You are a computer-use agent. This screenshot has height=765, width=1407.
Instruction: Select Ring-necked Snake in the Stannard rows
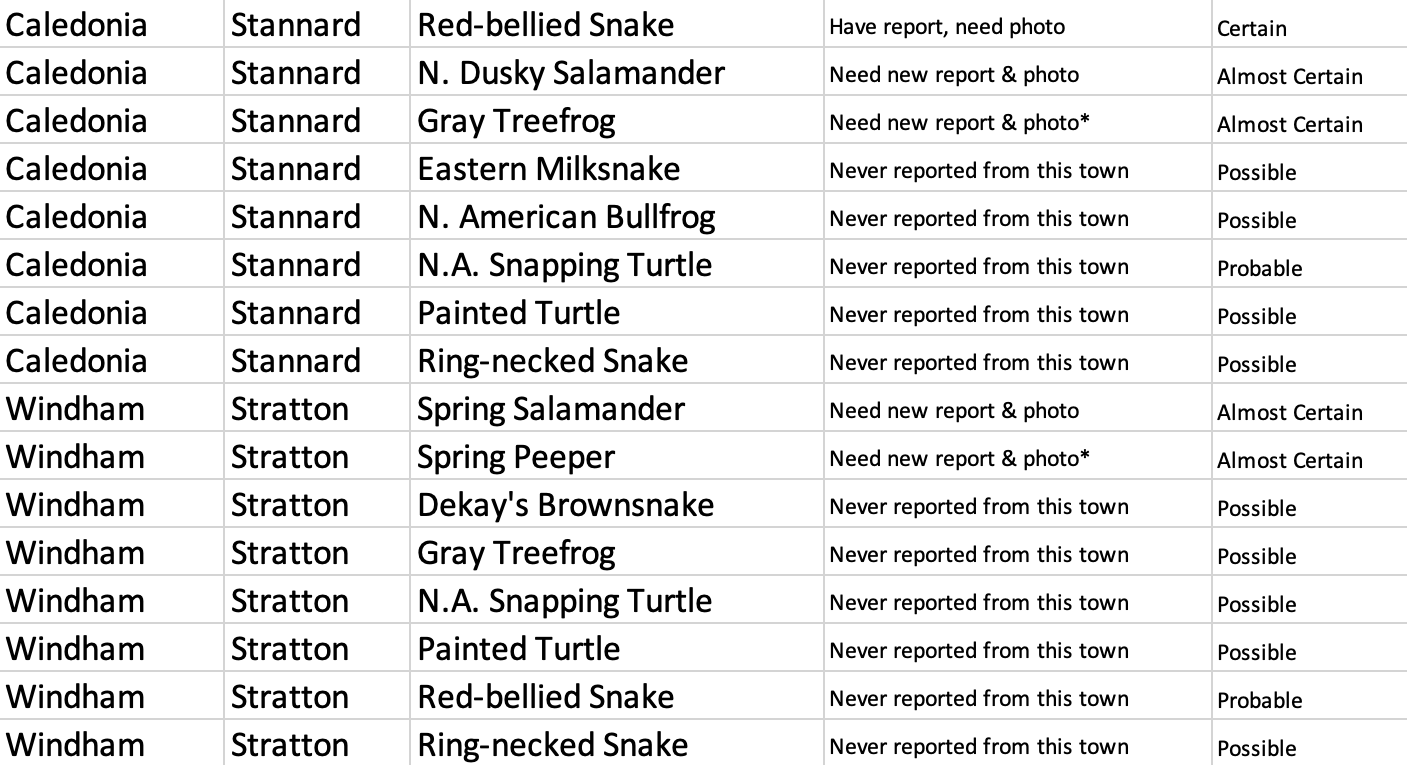click(552, 361)
